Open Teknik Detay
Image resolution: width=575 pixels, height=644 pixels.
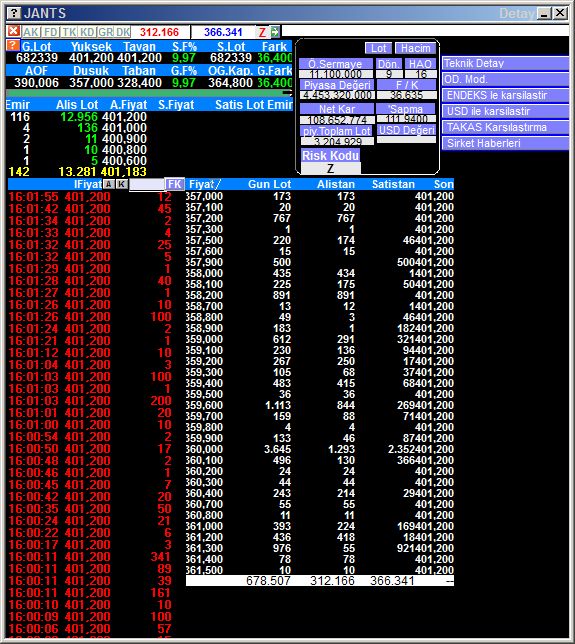click(x=505, y=63)
